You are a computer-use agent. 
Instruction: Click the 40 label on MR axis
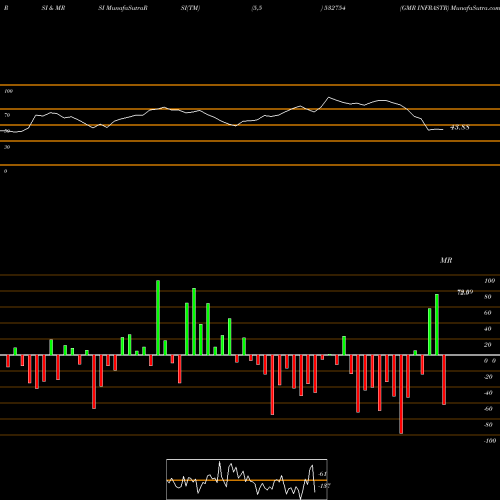[x=488, y=329]
